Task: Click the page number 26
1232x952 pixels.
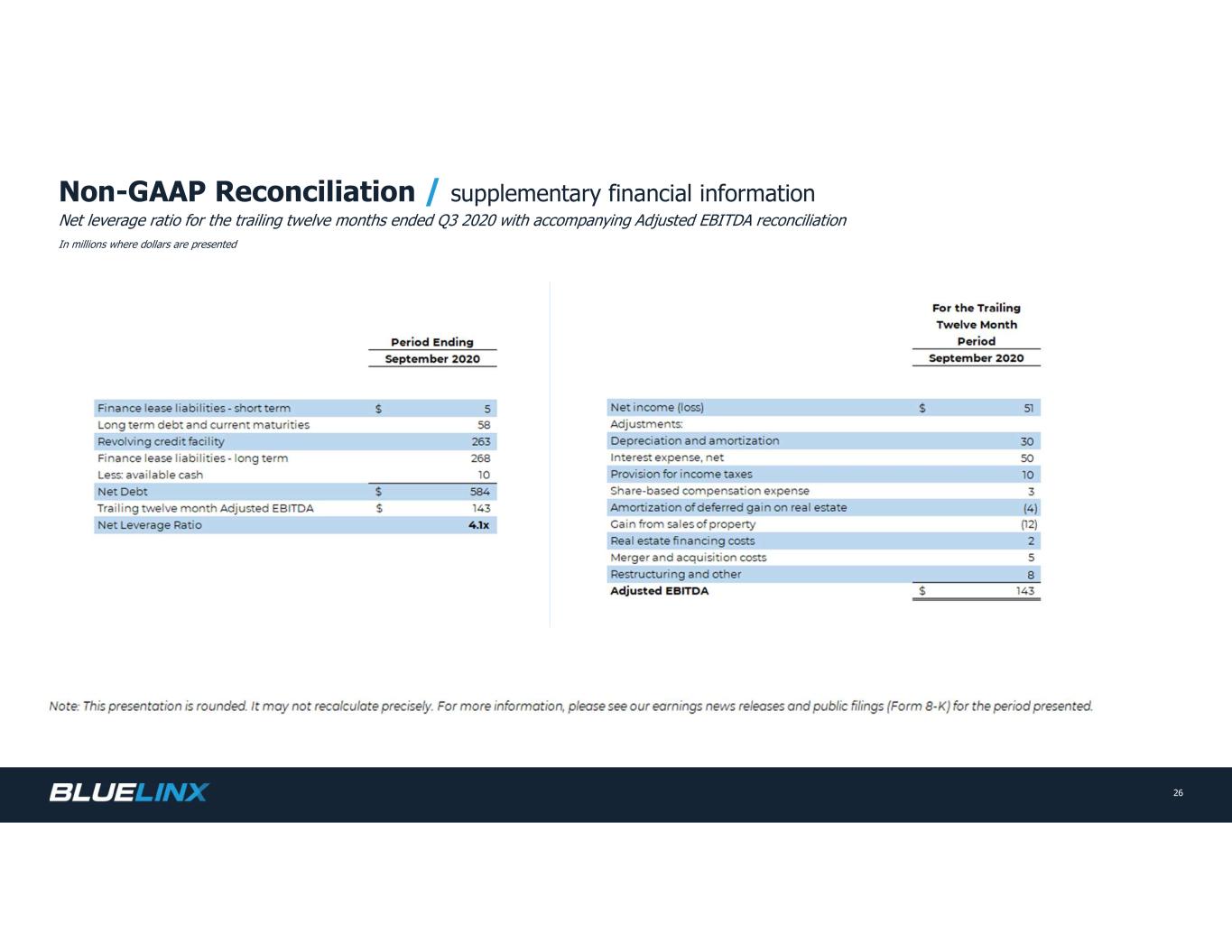Action: 1178,793
